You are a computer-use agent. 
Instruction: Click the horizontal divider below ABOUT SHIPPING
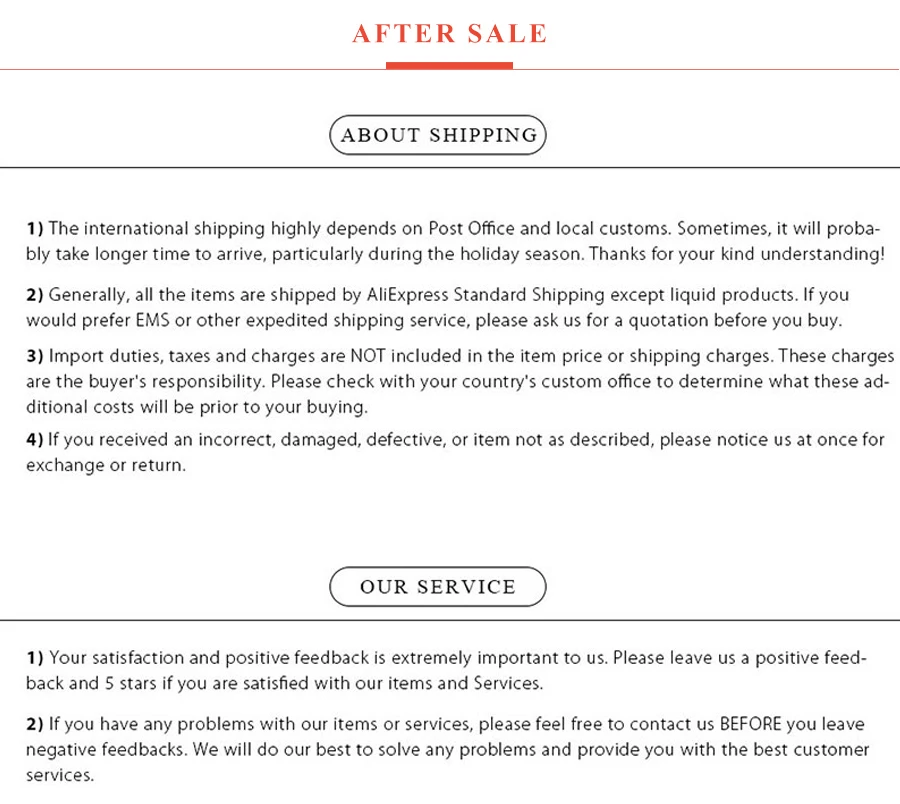[x=450, y=168]
